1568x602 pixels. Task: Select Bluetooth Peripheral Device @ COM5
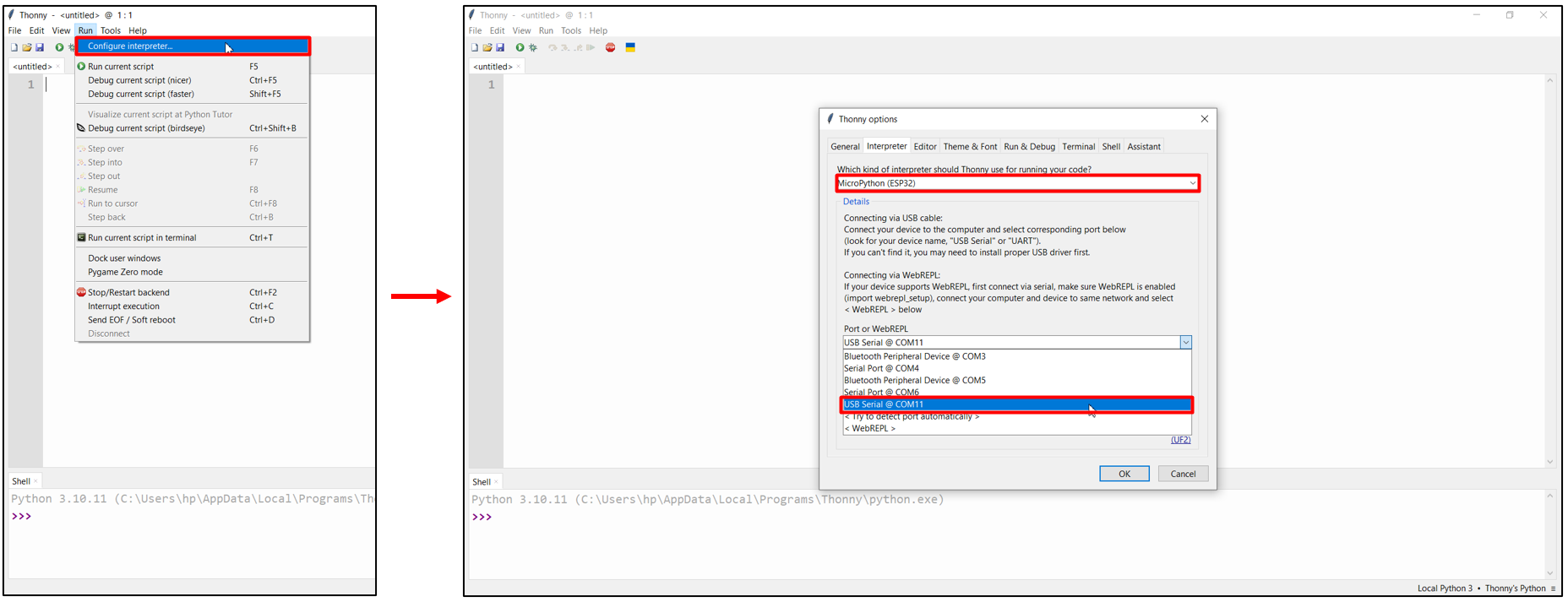[1017, 380]
